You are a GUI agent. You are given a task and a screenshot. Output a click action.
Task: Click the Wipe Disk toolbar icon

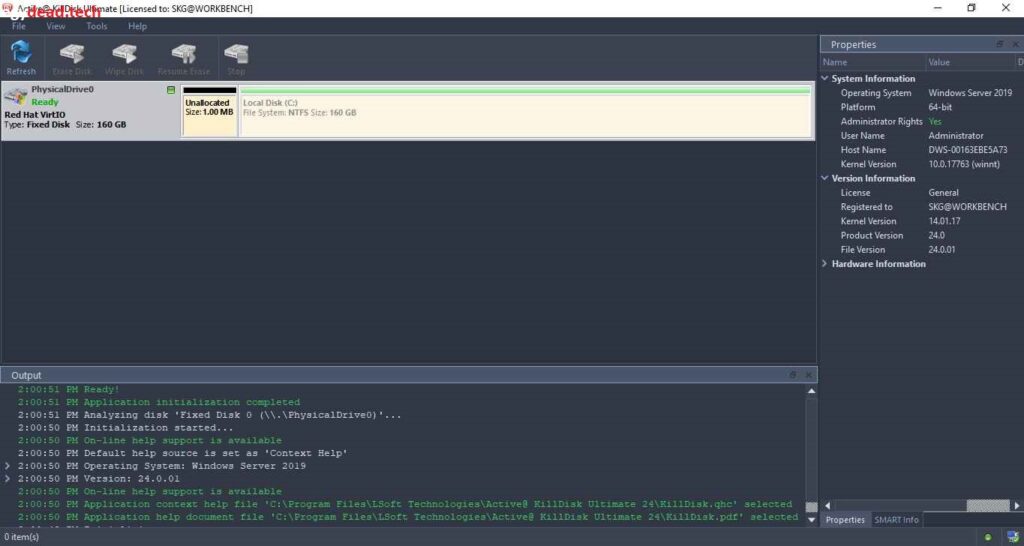coord(124,57)
